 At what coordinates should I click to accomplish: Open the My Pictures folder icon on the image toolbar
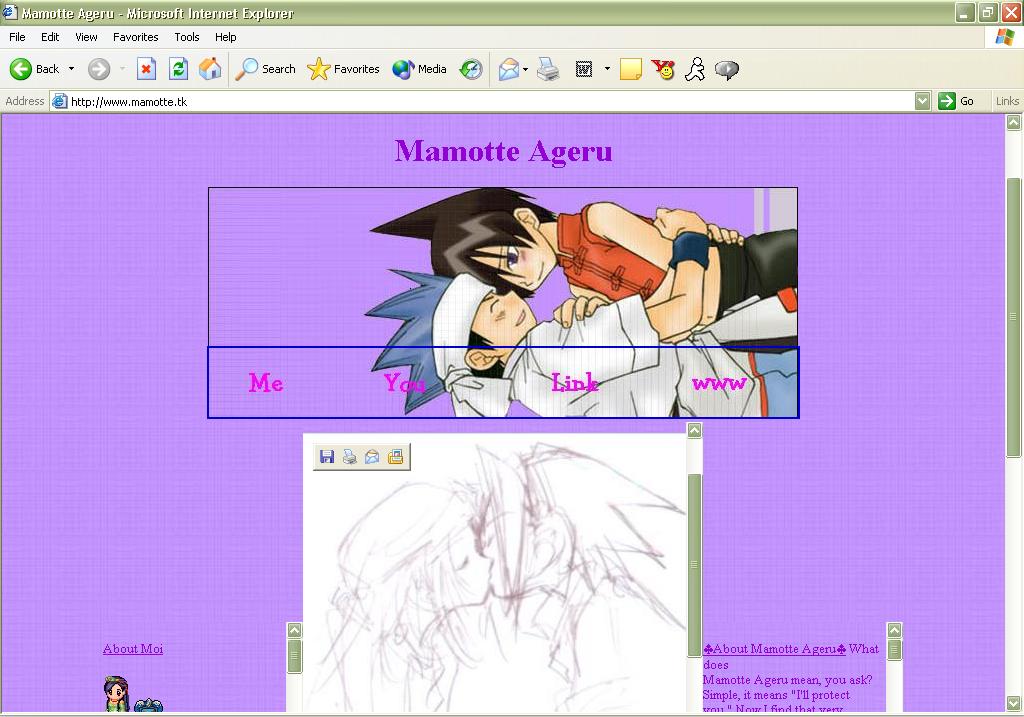coord(395,457)
